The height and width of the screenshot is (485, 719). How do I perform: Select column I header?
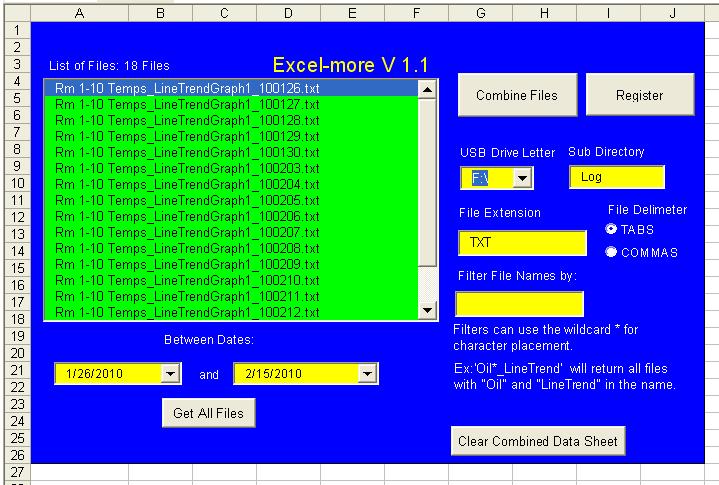click(608, 13)
